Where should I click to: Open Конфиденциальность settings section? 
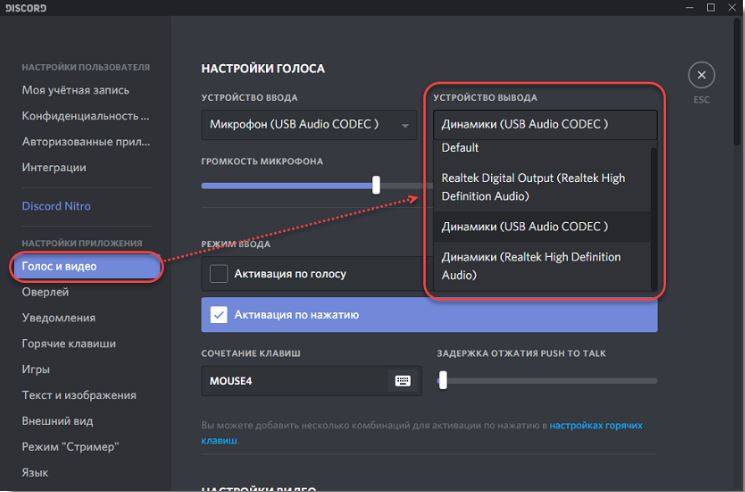point(86,116)
